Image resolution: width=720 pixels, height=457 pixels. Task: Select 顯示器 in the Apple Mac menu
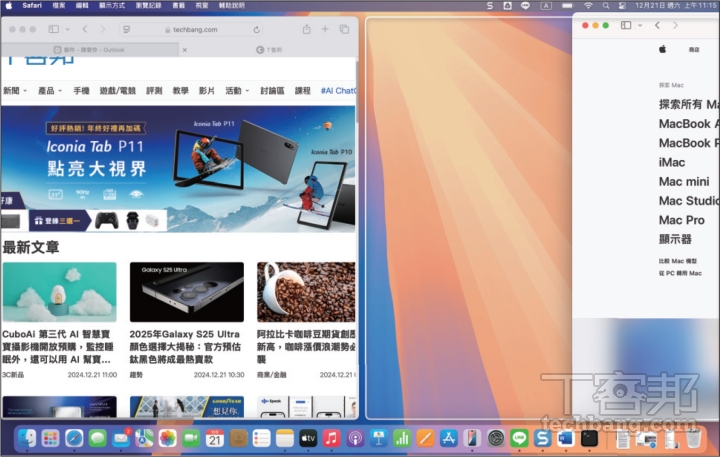click(x=675, y=239)
